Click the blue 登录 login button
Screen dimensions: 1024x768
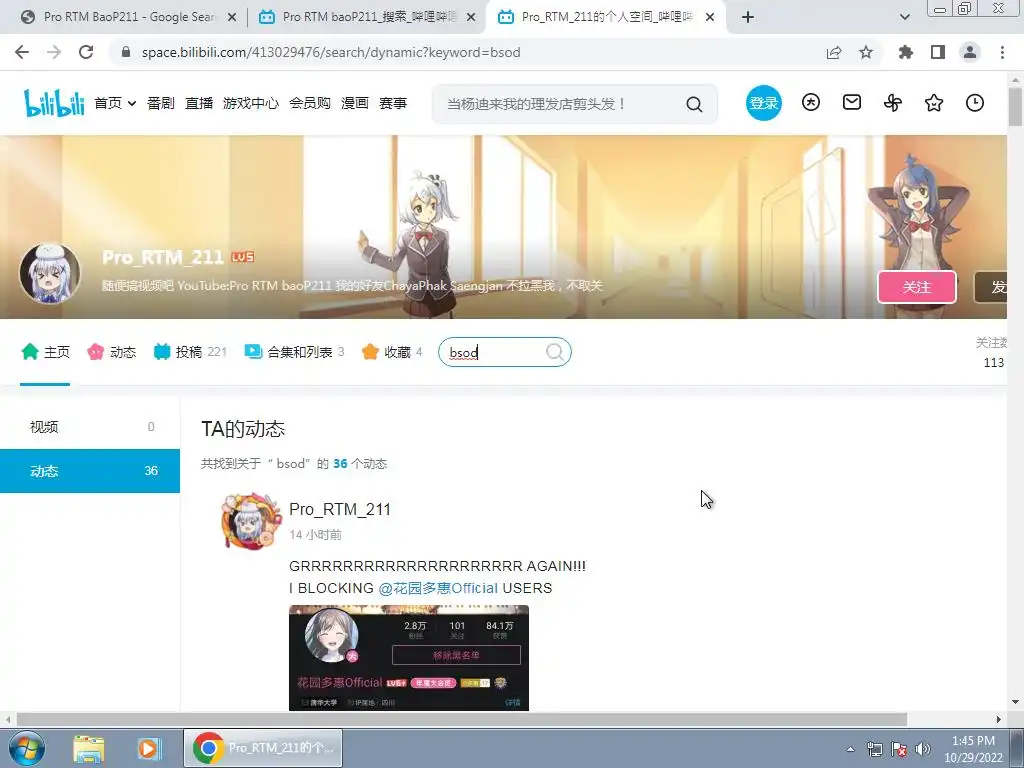pyautogui.click(x=763, y=103)
